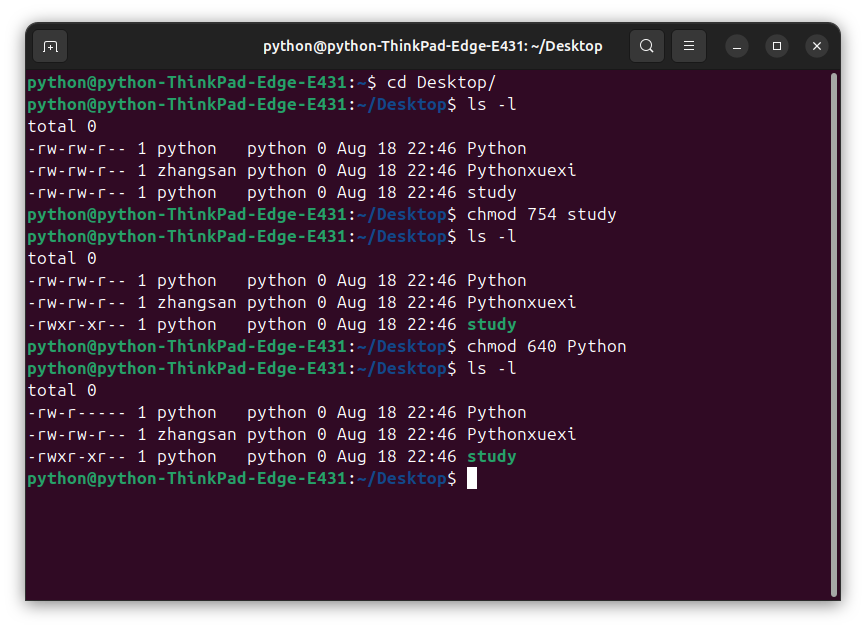Click the second 'ls -l' command
This screenshot has height=629, width=866.
coord(492,237)
